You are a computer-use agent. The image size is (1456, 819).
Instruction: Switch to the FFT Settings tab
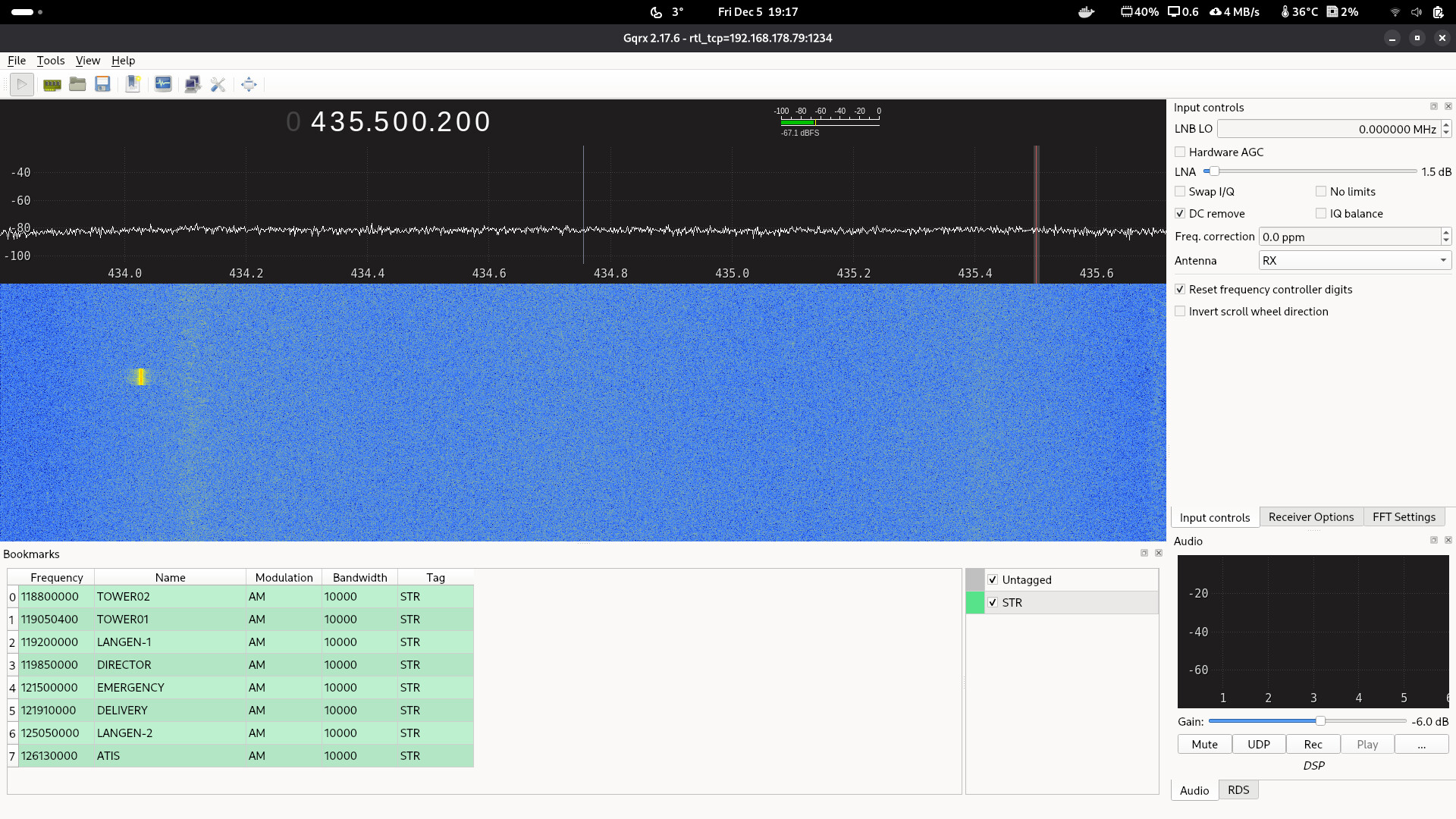(1404, 517)
